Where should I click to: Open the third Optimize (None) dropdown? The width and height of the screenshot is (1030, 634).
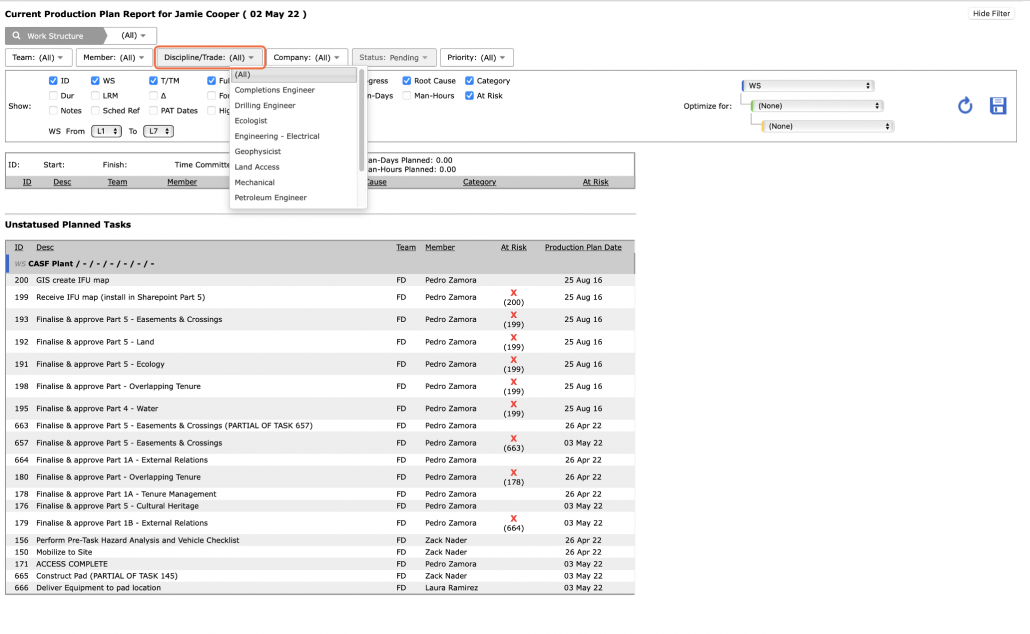pos(827,126)
